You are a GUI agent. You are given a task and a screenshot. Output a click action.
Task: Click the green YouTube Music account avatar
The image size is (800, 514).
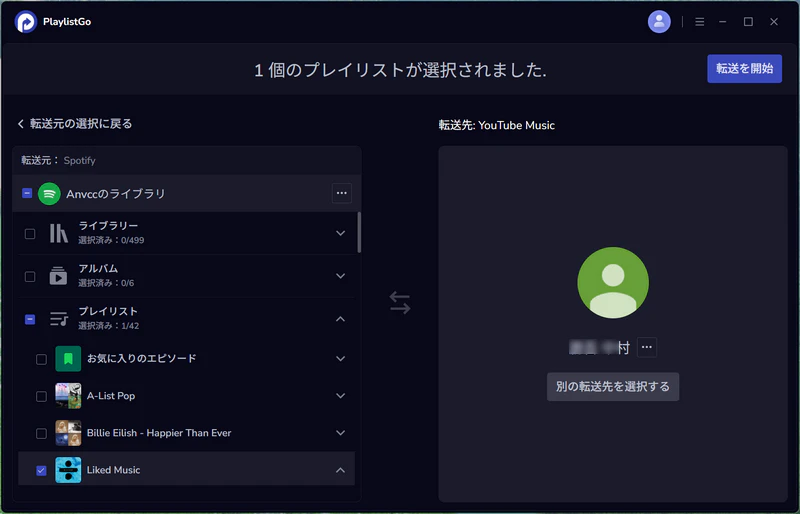click(613, 283)
